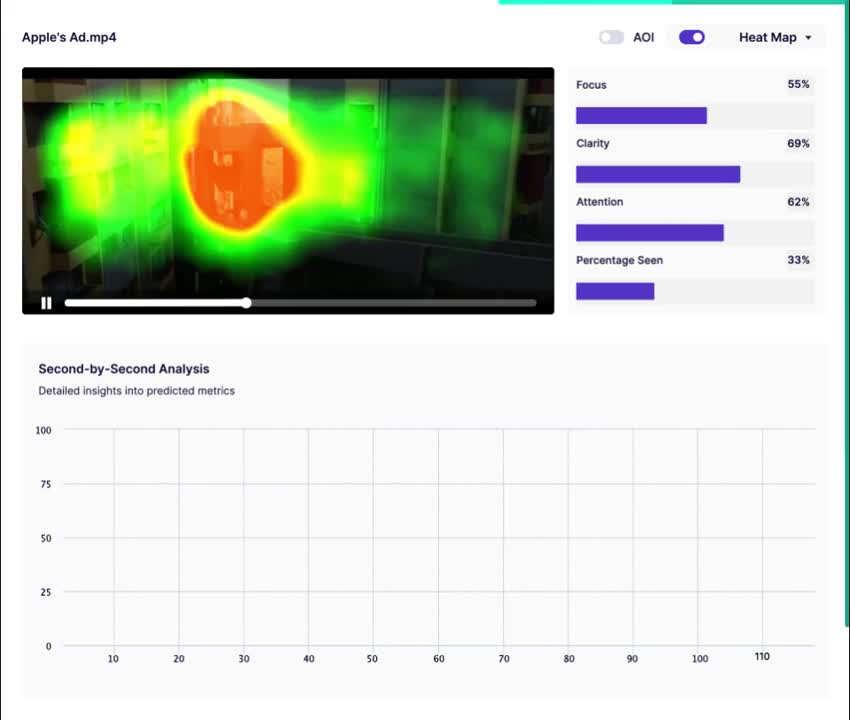Click the Percentage Seen purple bar
Viewport: 850px width, 720px height.
click(x=615, y=291)
